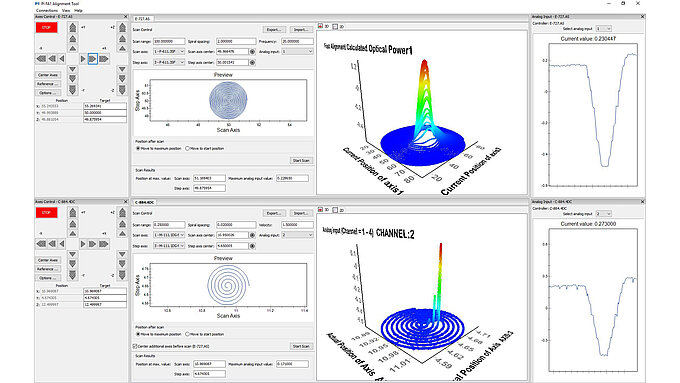Open Analog input dropdown in E-727.AS Scan Control
This screenshot has height=383, width=680.
pyautogui.click(x=298, y=52)
